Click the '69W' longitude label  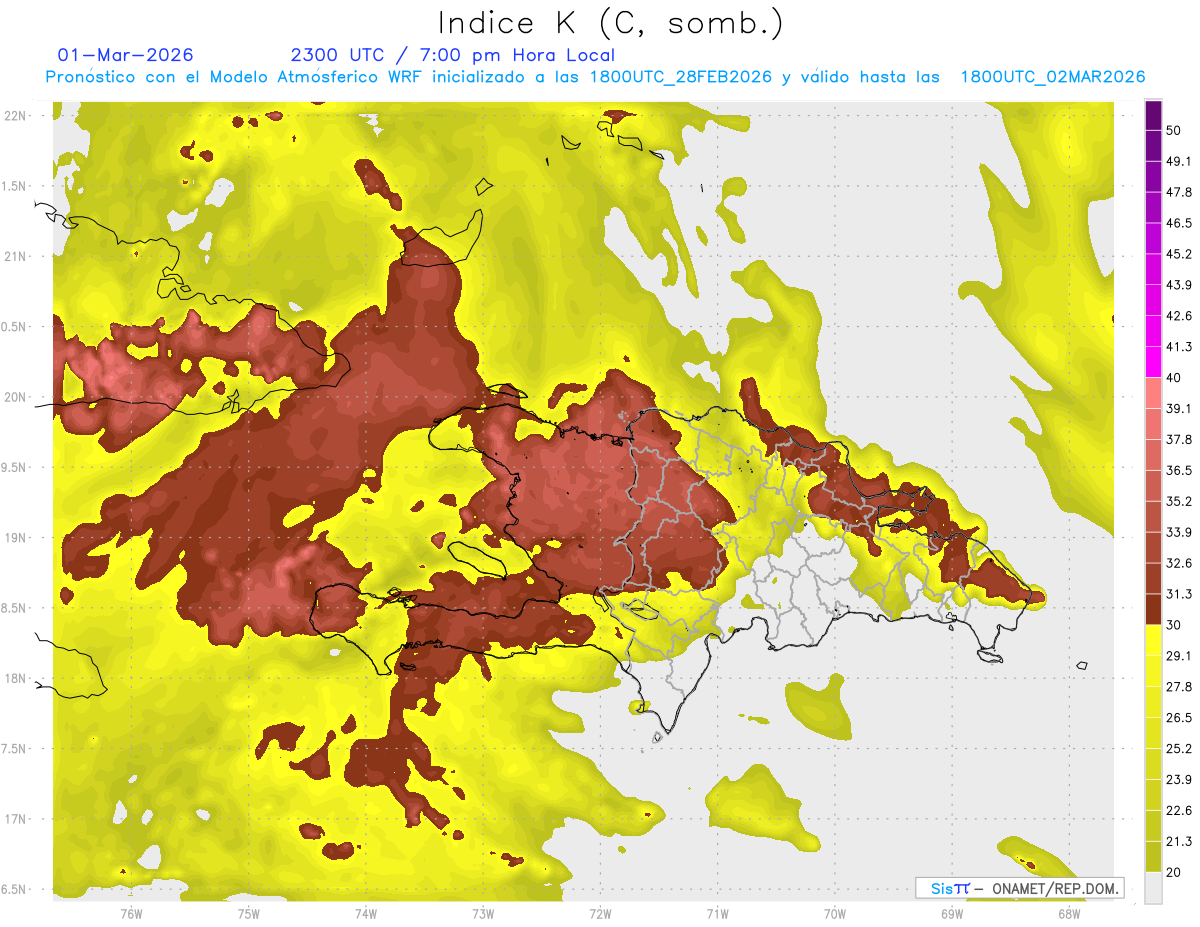(x=952, y=914)
